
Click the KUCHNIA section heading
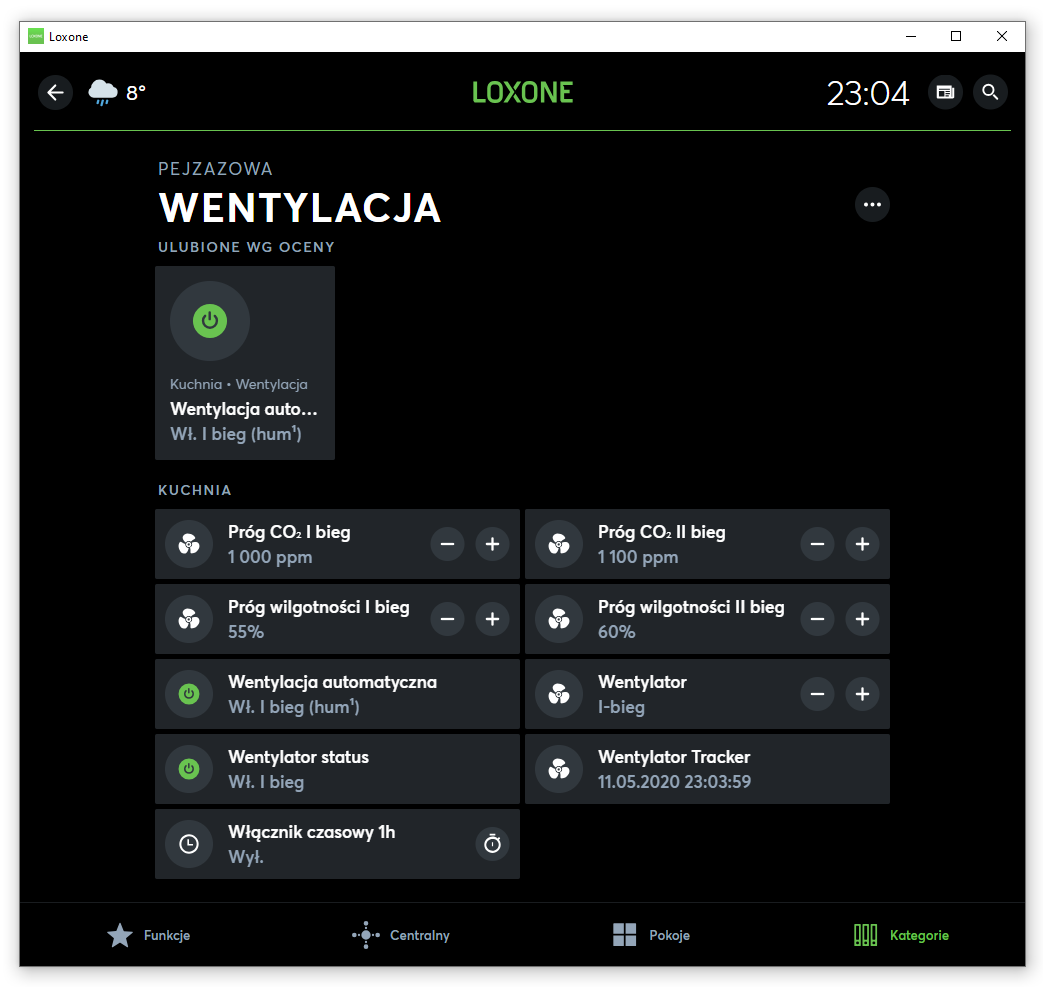[x=194, y=490]
